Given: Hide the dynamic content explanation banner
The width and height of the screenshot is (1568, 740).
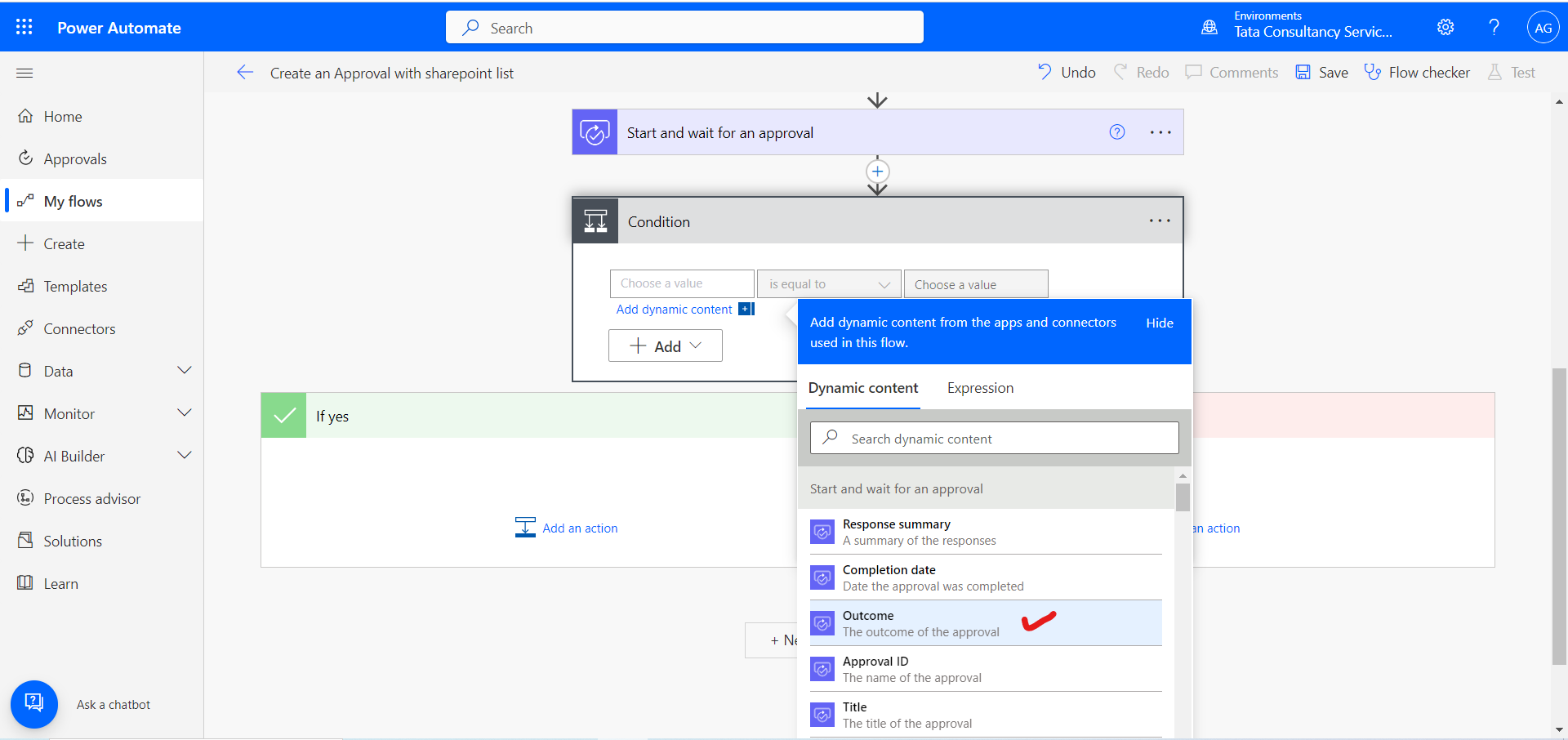Looking at the screenshot, I should 1159,323.
